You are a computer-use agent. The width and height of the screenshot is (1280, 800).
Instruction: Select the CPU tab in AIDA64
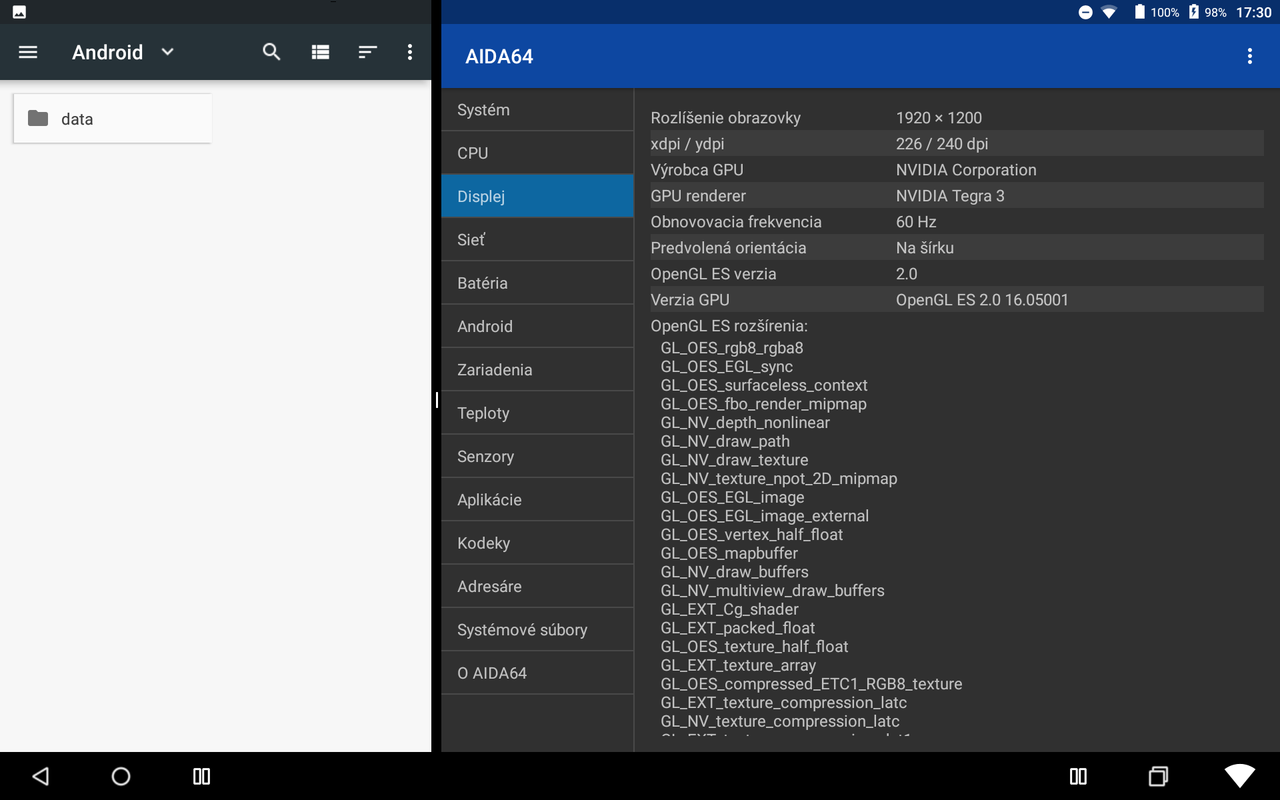coord(538,153)
